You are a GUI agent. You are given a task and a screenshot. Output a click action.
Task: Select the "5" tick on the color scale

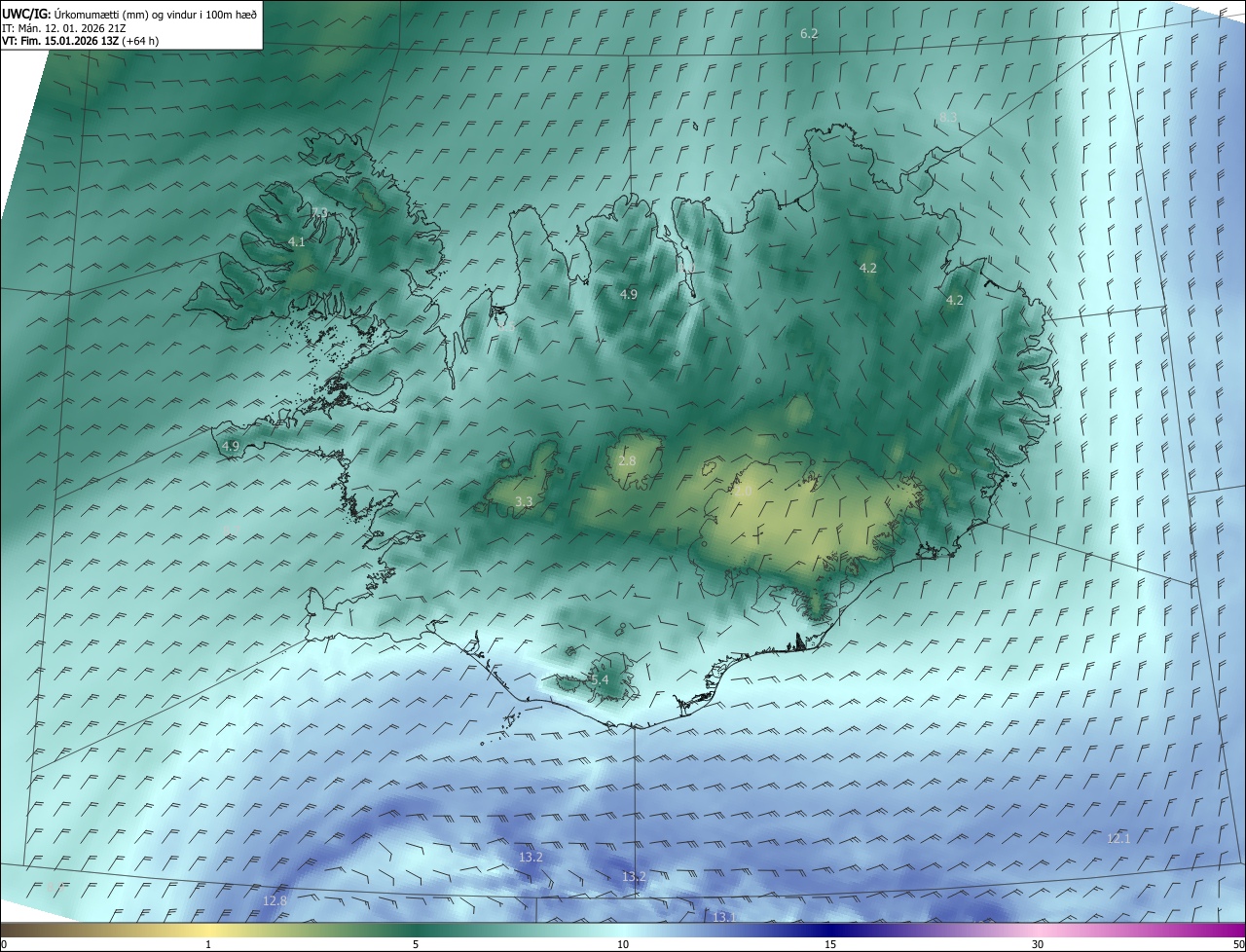pos(416,944)
